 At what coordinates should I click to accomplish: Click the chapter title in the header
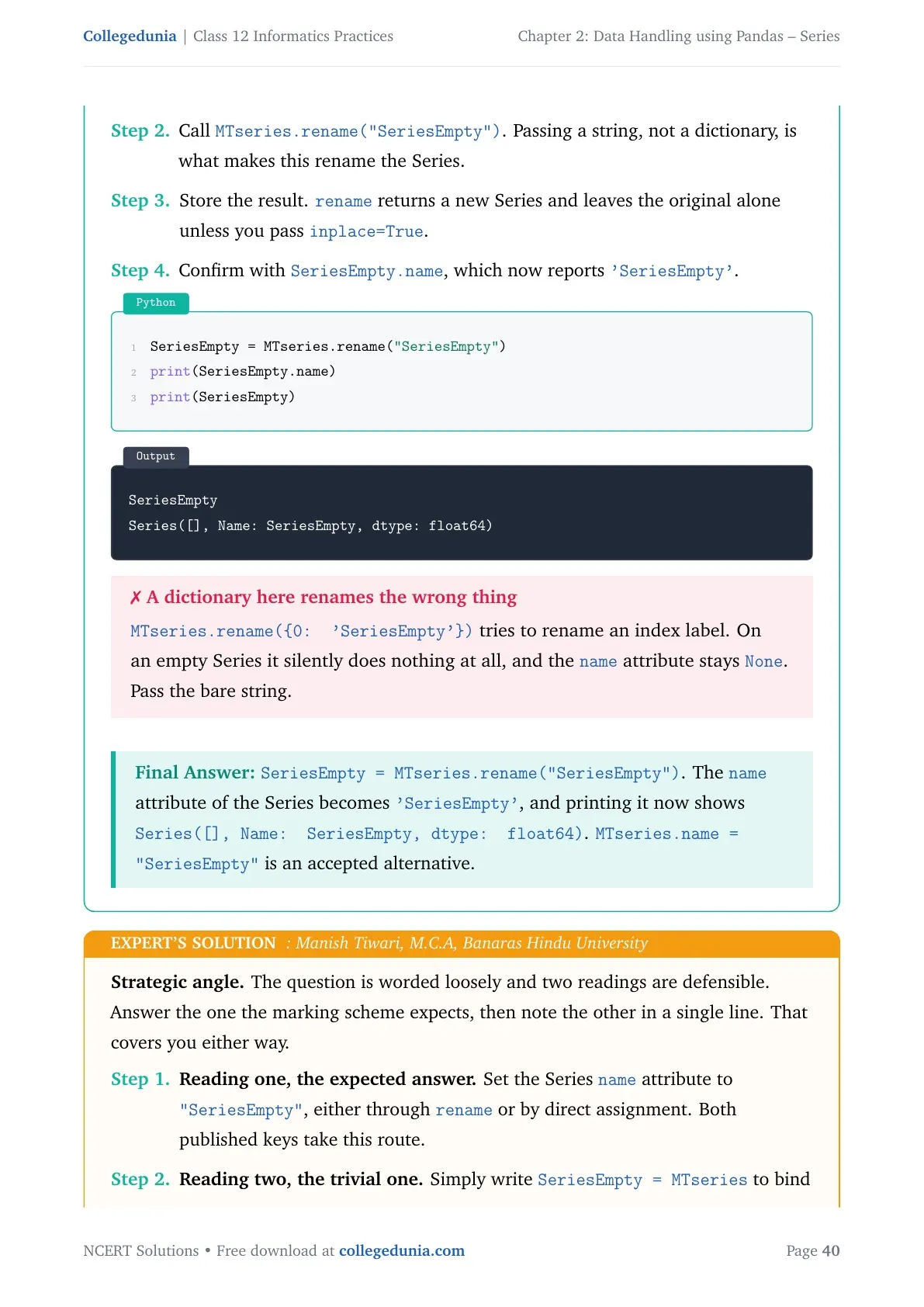[679, 36]
